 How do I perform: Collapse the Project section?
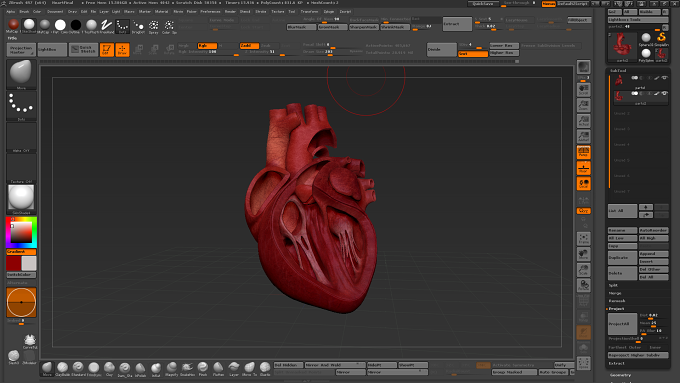[x=616, y=309]
